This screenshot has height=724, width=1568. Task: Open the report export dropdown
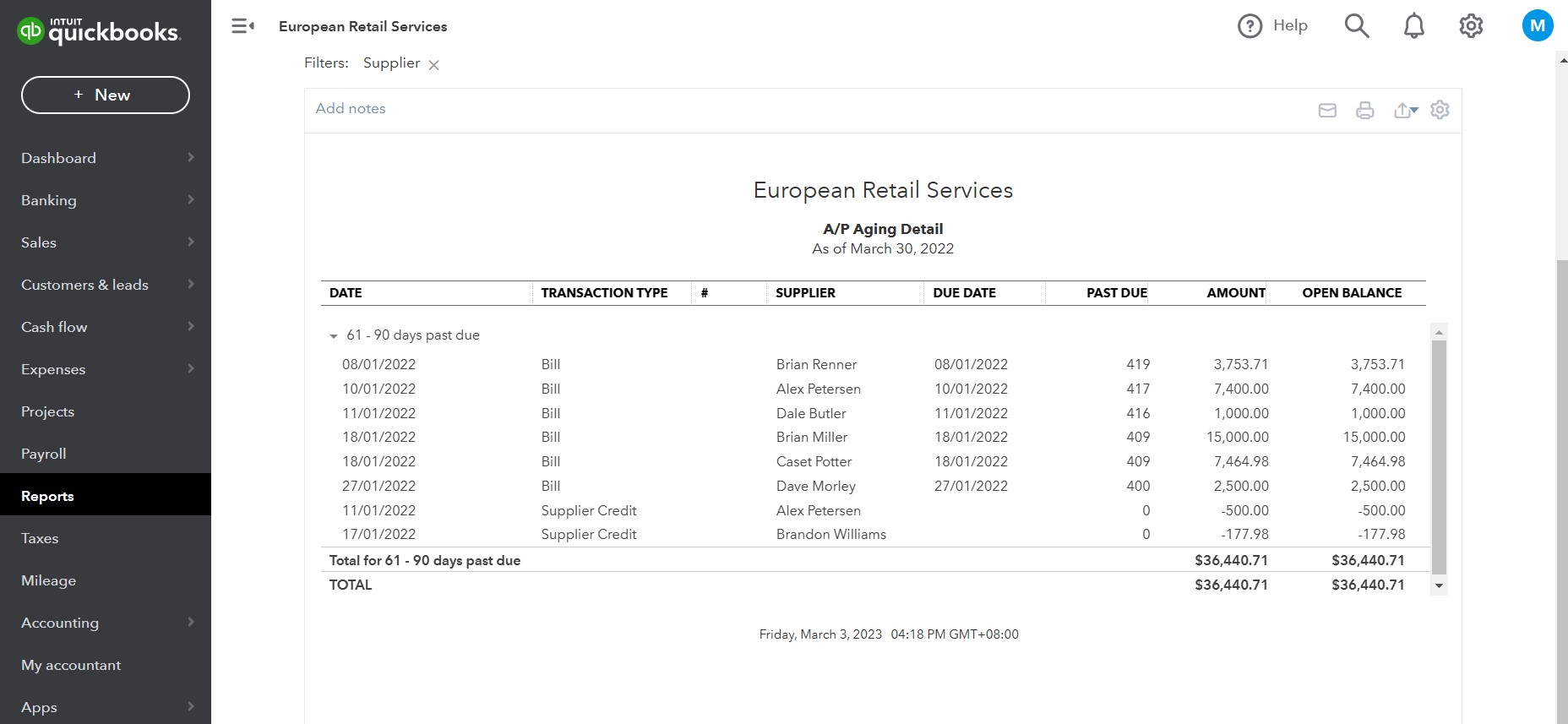point(1406,110)
